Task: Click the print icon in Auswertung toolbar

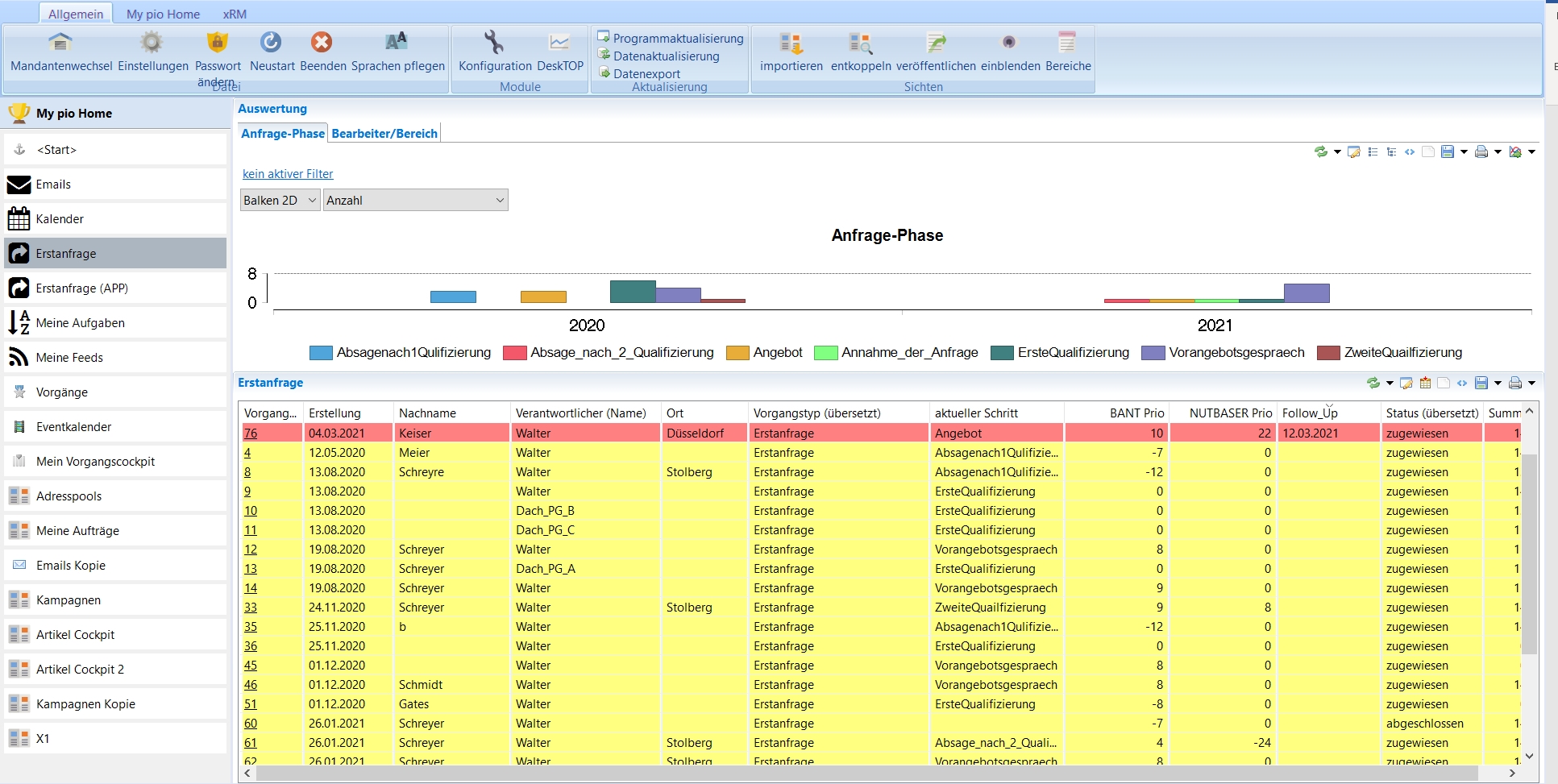Action: coord(1481,151)
